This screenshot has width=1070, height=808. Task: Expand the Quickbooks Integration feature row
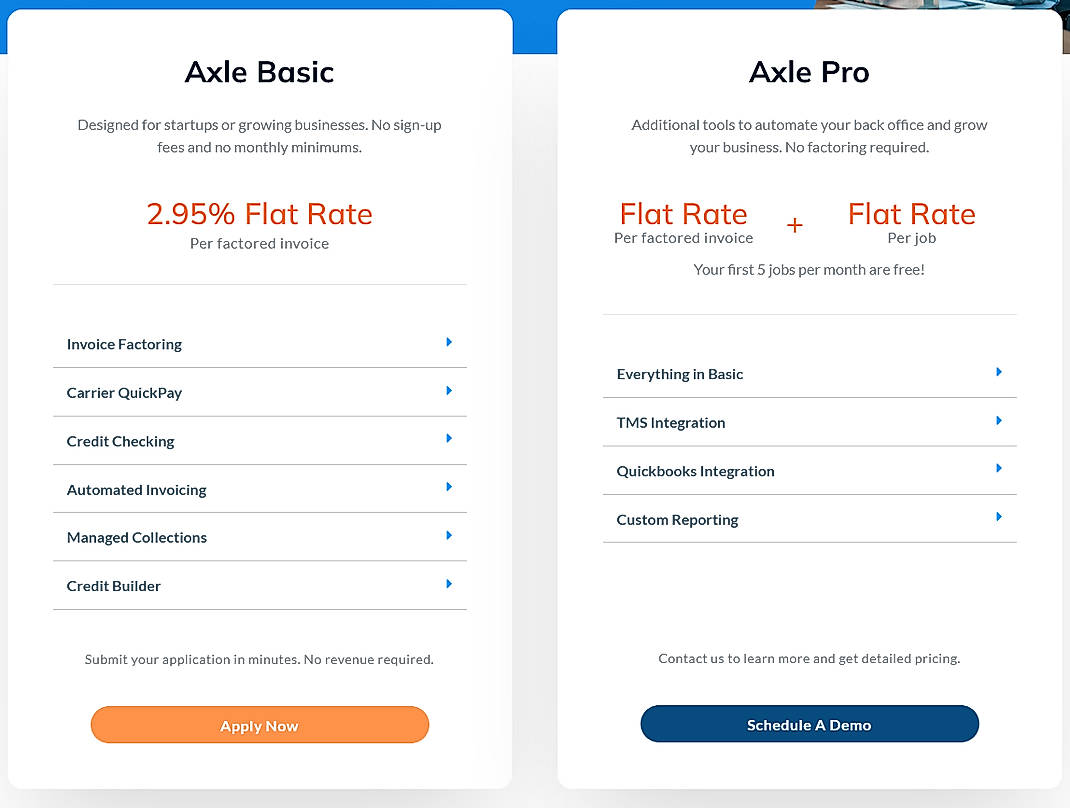pos(998,468)
